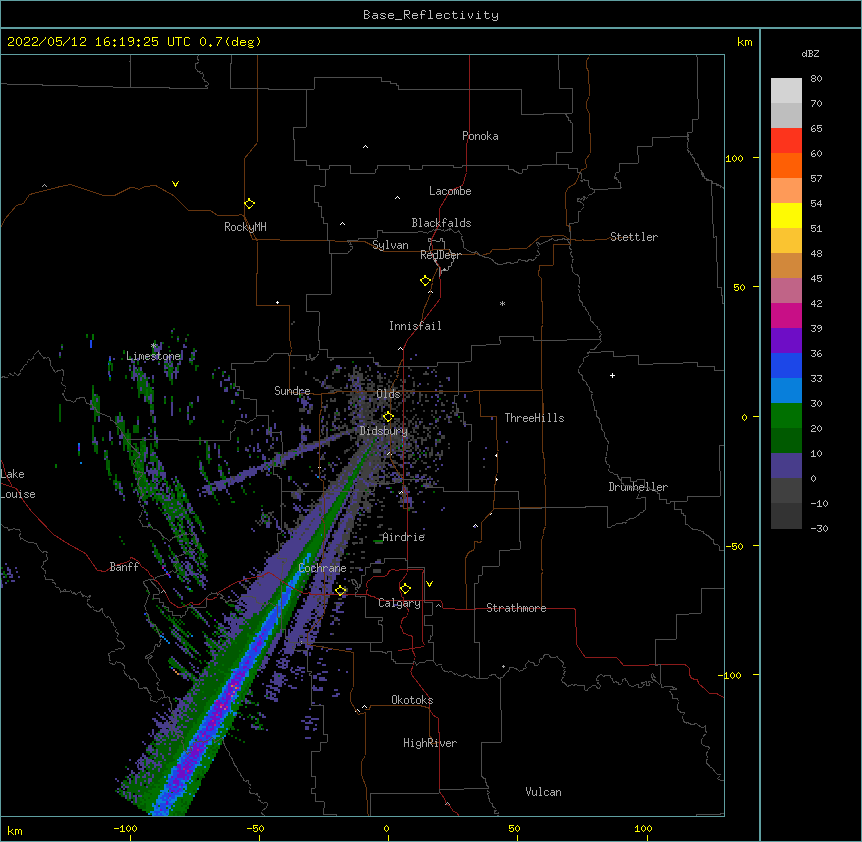The width and height of the screenshot is (862, 842).
Task: Pick the green 30-20 dBZ legend swatch
Action: pyautogui.click(x=786, y=416)
